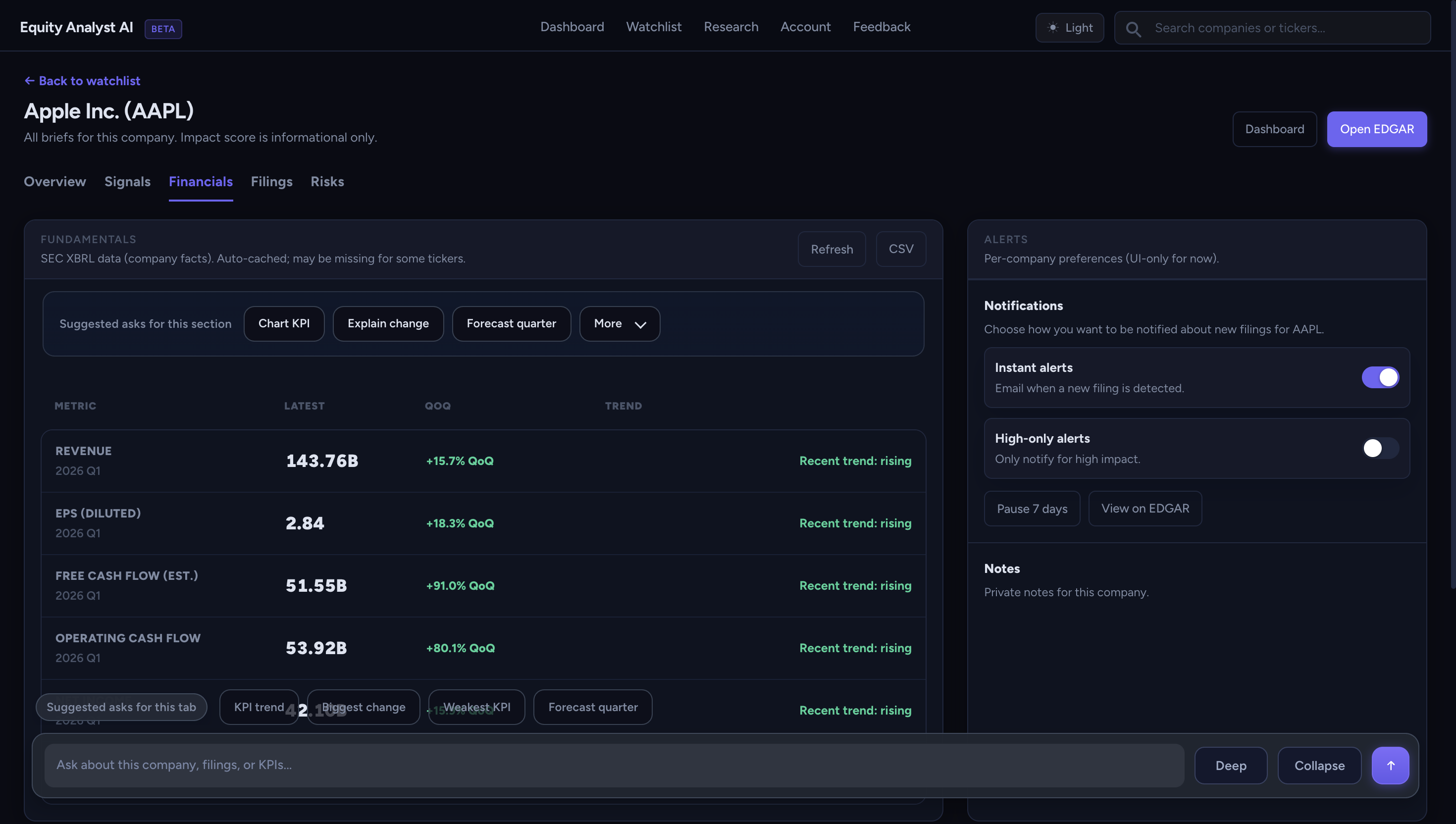The width and height of the screenshot is (1456, 824).
Task: Click the search magnifier icon
Action: (x=1134, y=28)
